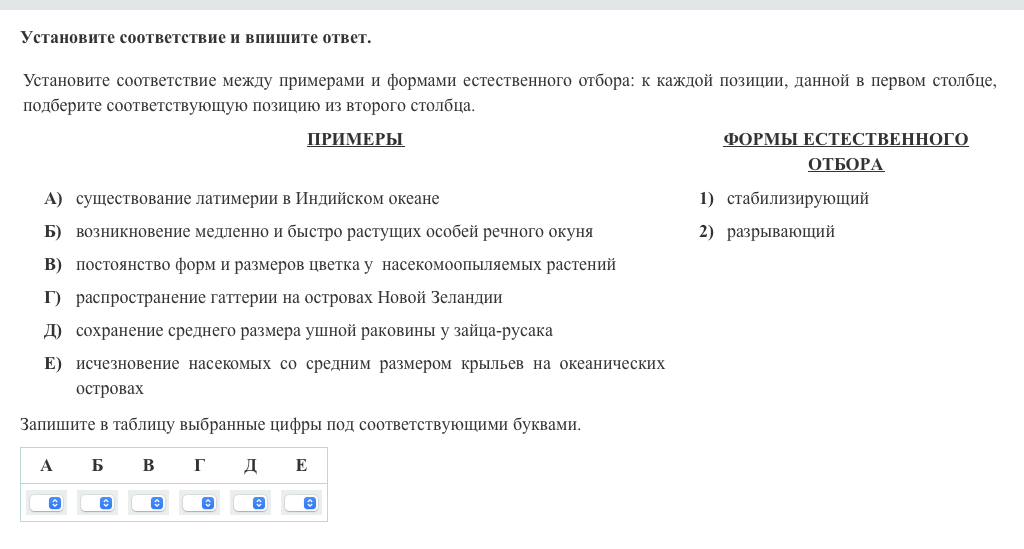
Task: Click the 'Запишите в таблицу' instruction line
Action: [300, 425]
